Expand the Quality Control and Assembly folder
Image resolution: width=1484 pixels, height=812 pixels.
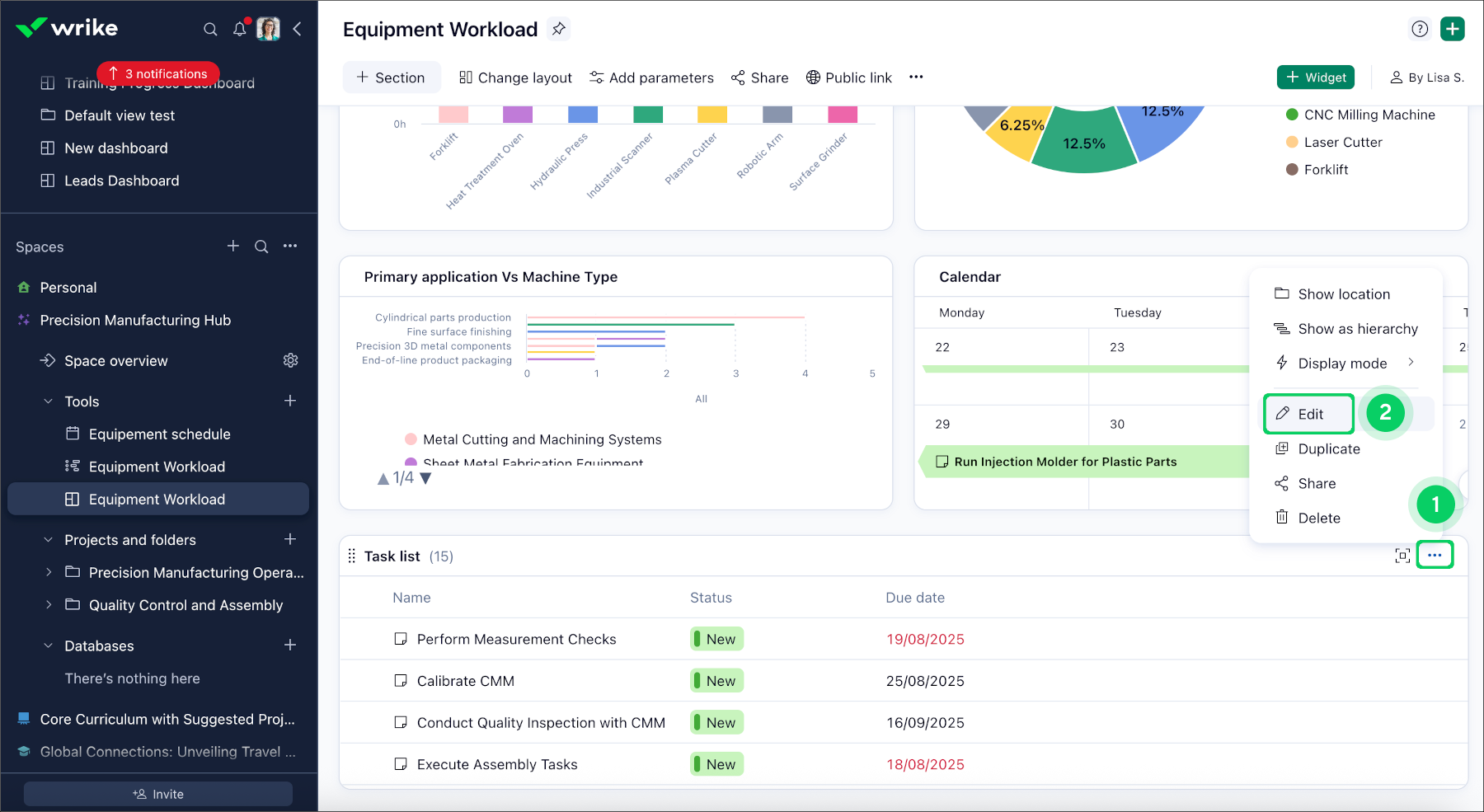pos(48,605)
